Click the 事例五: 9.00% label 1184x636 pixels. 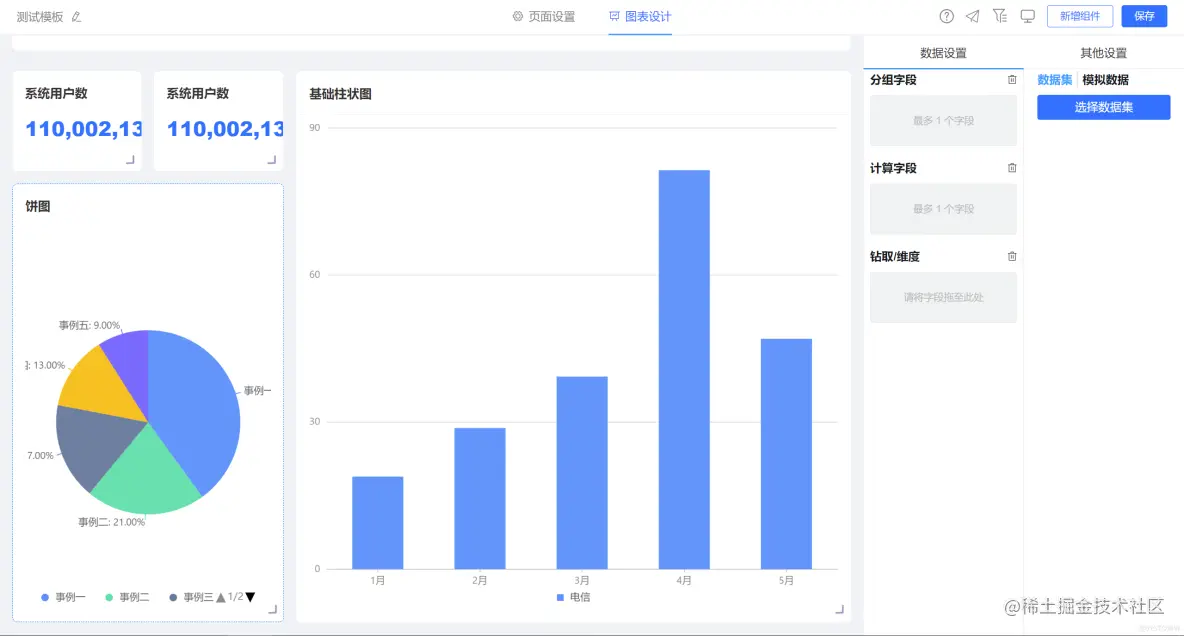click(x=89, y=325)
